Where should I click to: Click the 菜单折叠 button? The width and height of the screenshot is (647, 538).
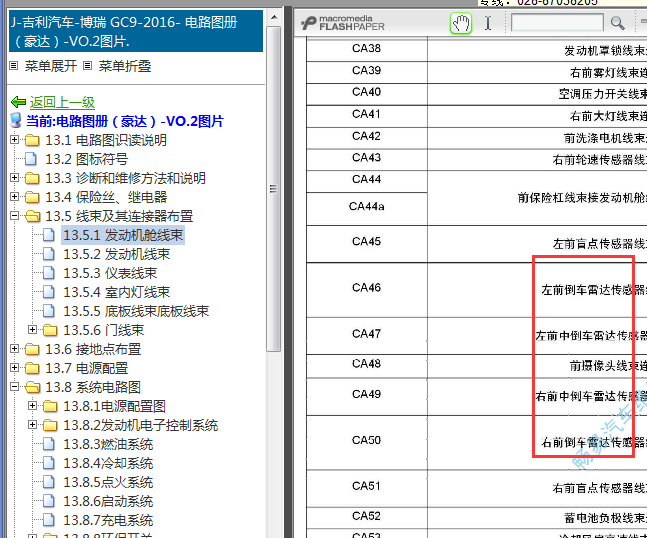[x=125, y=66]
